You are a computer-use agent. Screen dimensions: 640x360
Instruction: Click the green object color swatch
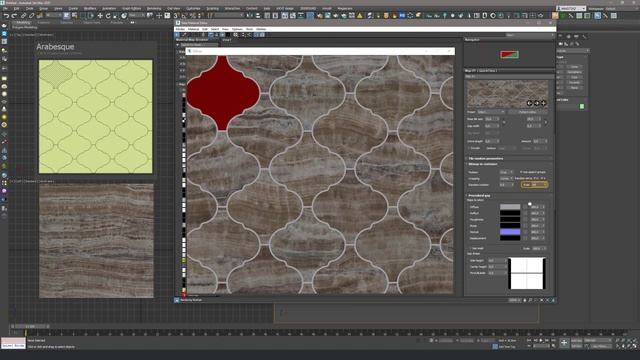(x=582, y=107)
